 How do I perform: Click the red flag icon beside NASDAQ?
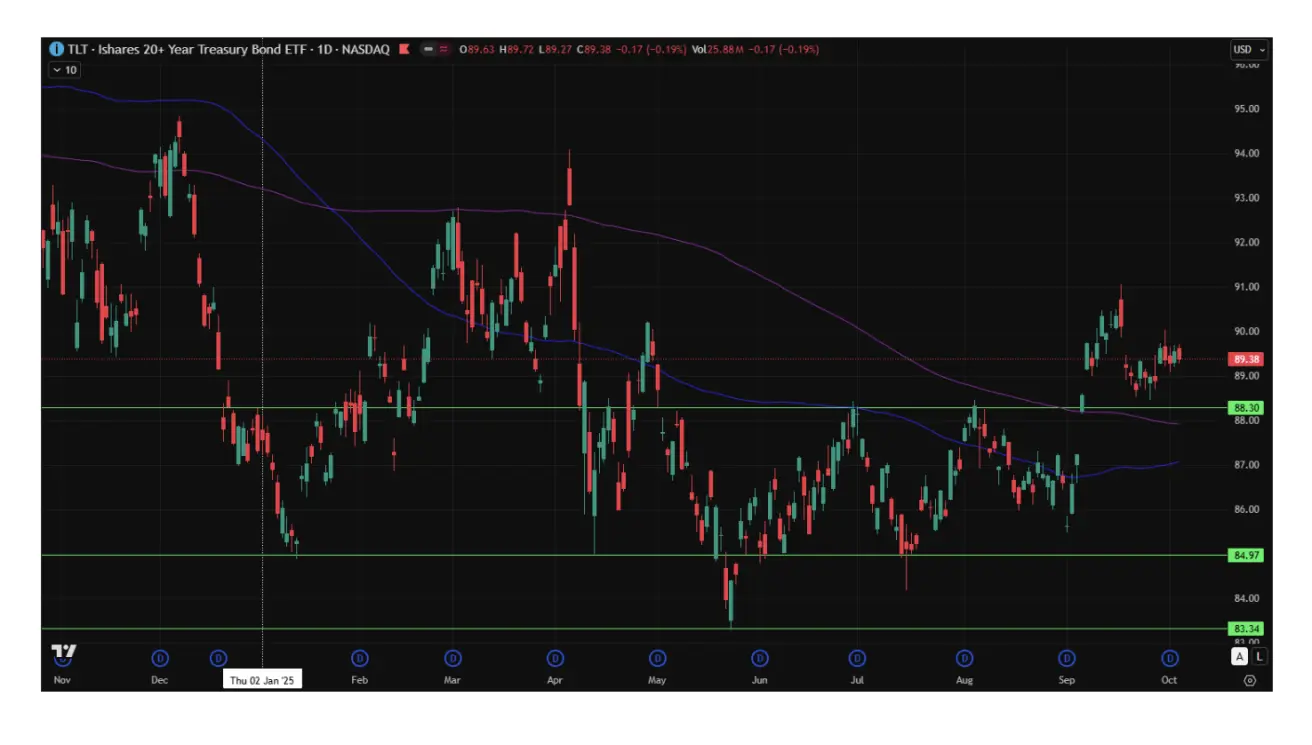pyautogui.click(x=405, y=49)
